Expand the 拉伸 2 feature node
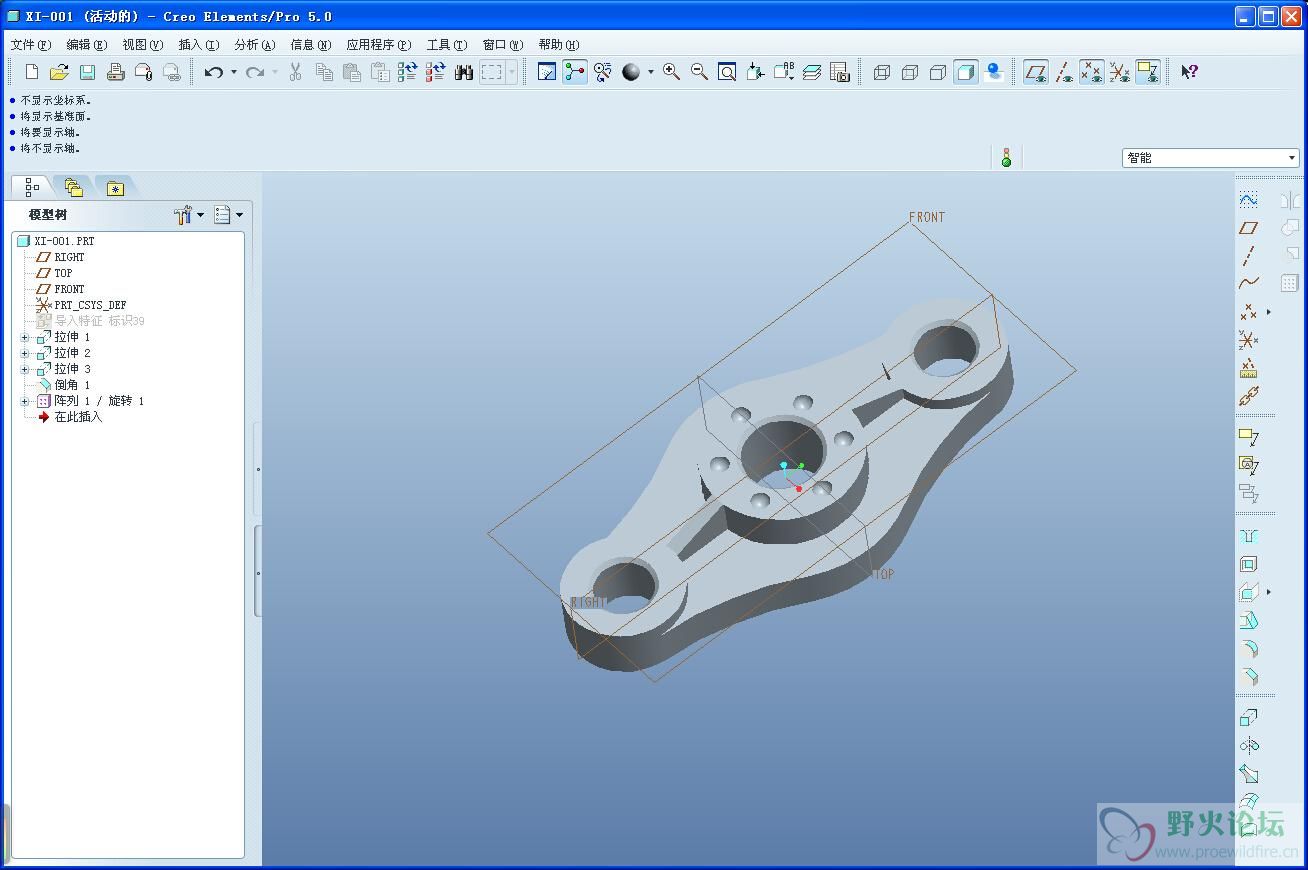Image resolution: width=1308 pixels, height=870 pixels. click(x=25, y=354)
